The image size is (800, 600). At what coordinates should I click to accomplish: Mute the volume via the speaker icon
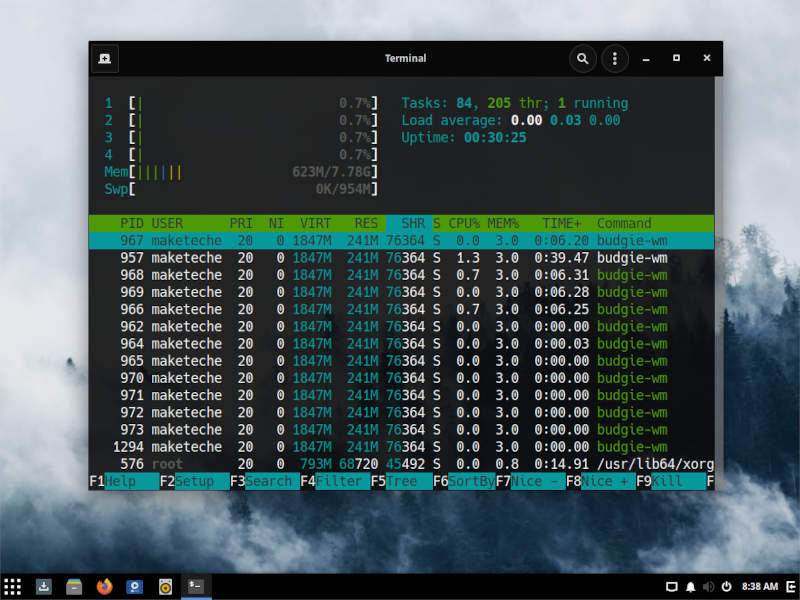click(709, 587)
